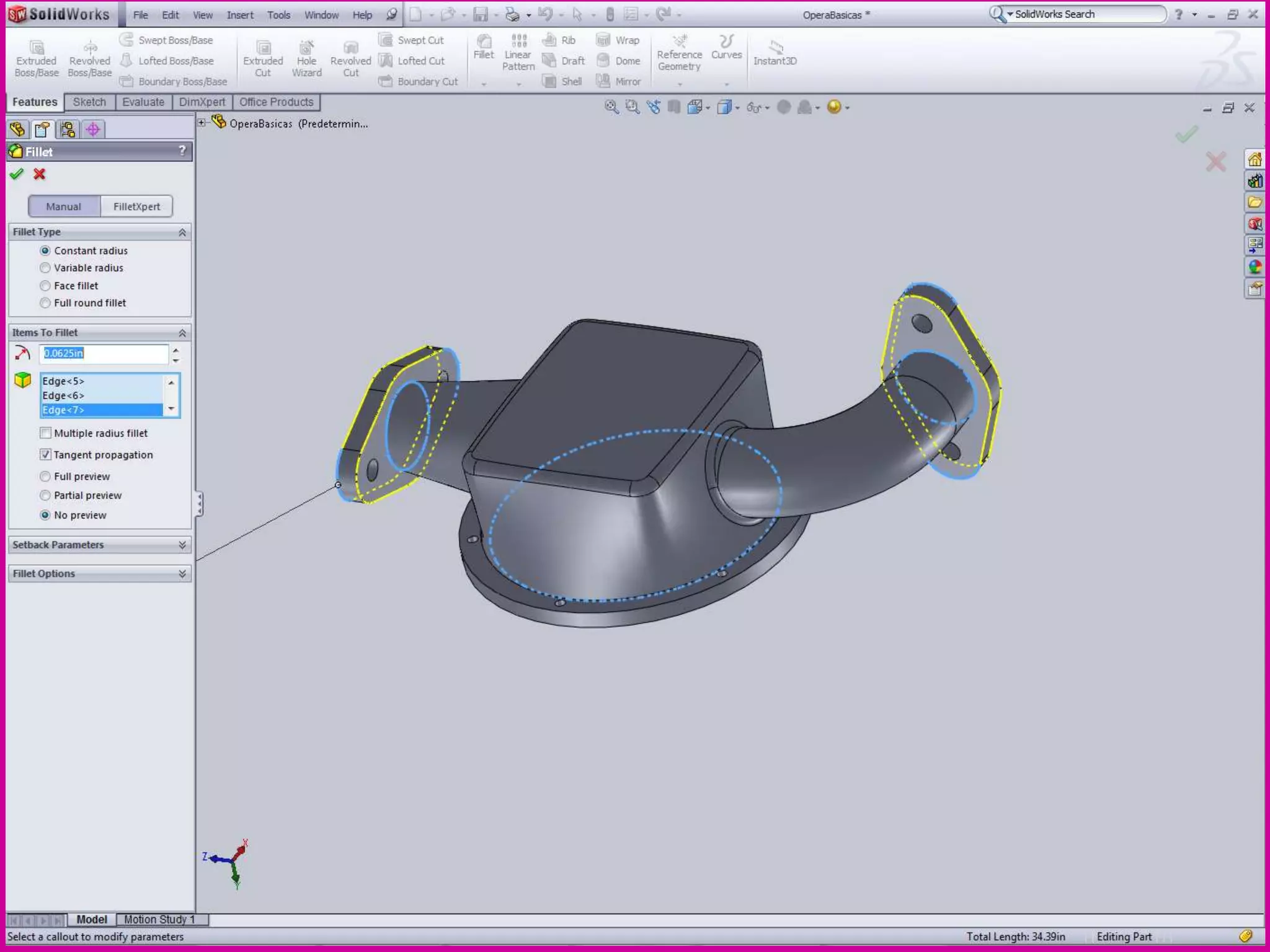Screen dimensions: 1270x952
Task: Click the Zoom to Fit icon
Action: (611, 107)
